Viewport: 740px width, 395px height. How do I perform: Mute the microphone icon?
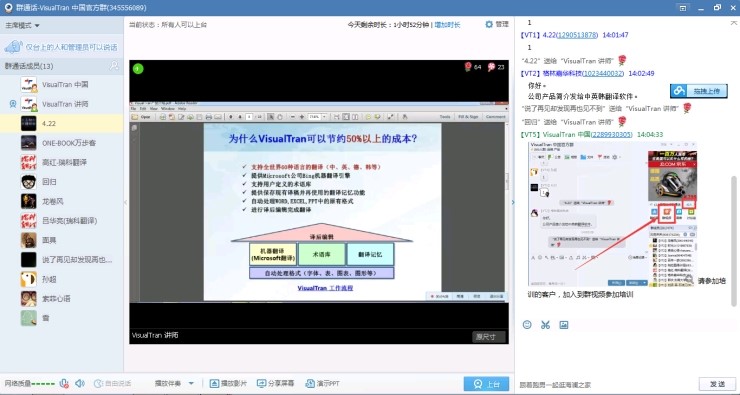pos(64,384)
